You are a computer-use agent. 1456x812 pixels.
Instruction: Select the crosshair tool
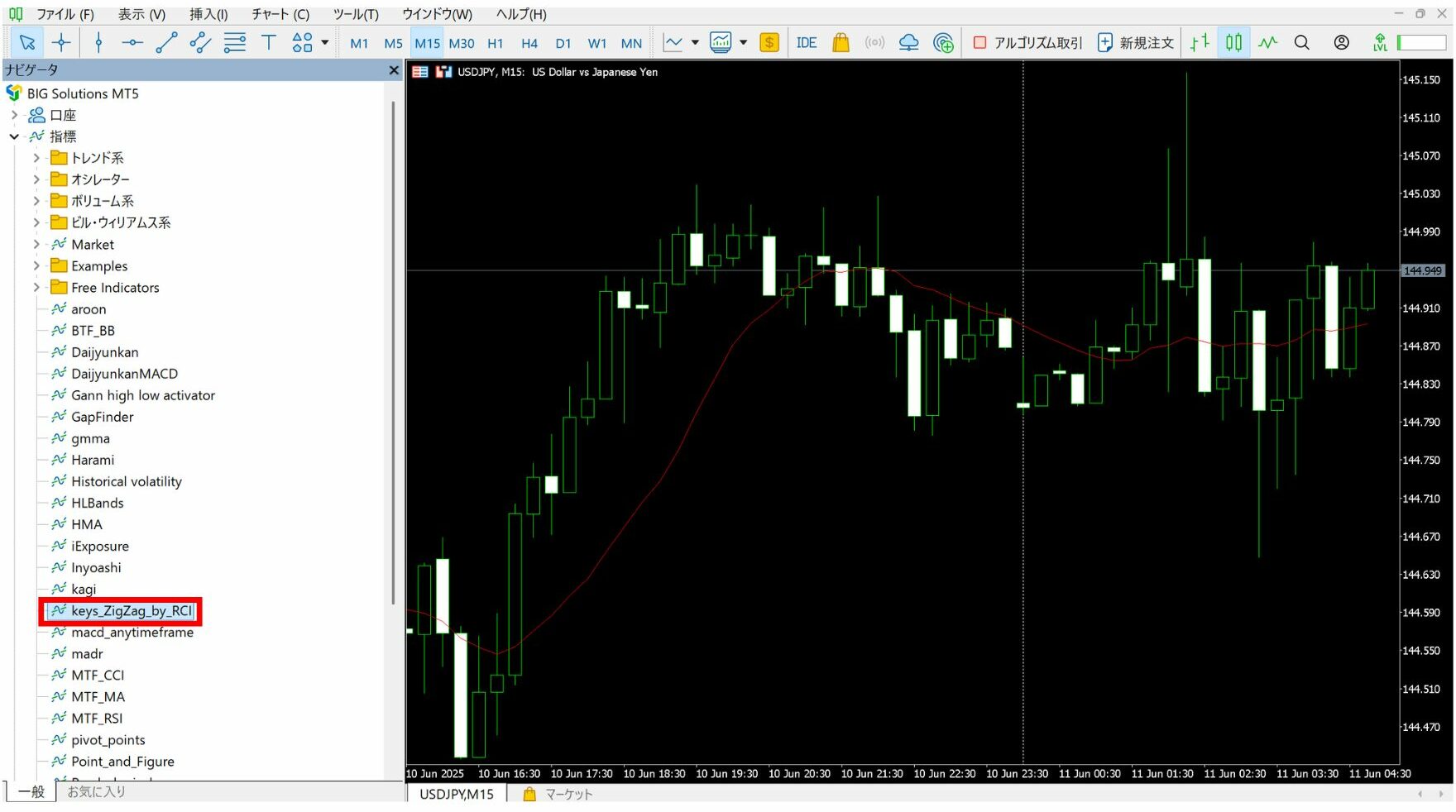pyautogui.click(x=61, y=43)
